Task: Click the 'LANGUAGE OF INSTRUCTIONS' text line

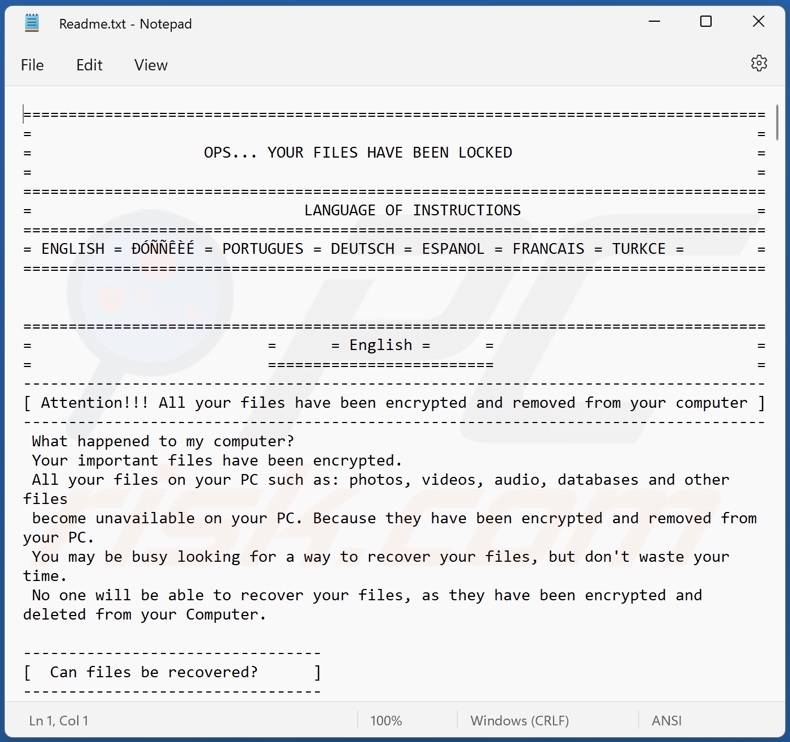Action: pos(412,210)
